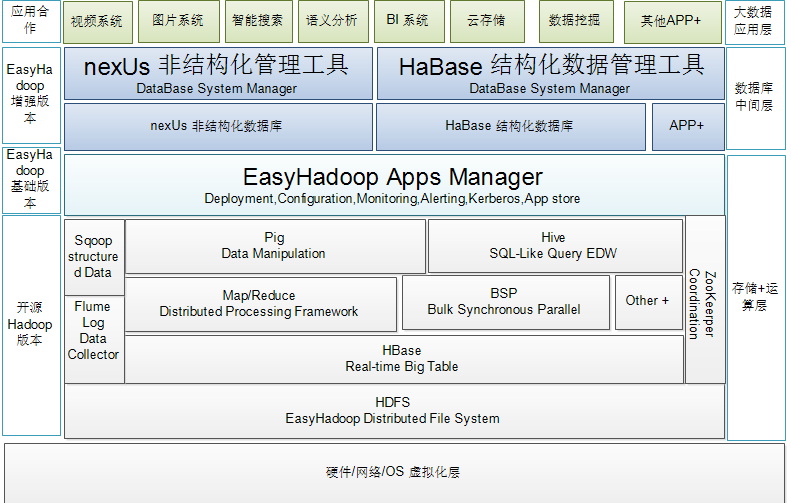The image size is (791, 503).
Task: Click the 存储+运算层 label
Action: click(x=756, y=298)
